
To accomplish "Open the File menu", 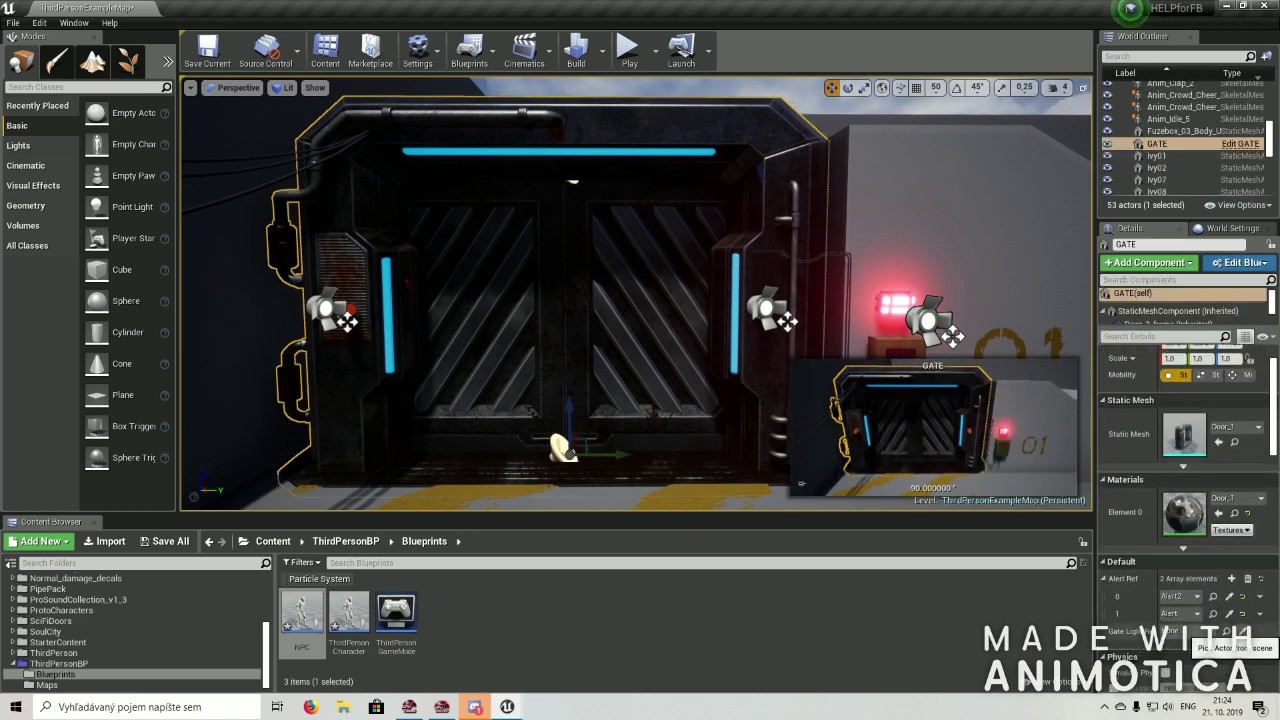I will [x=13, y=22].
